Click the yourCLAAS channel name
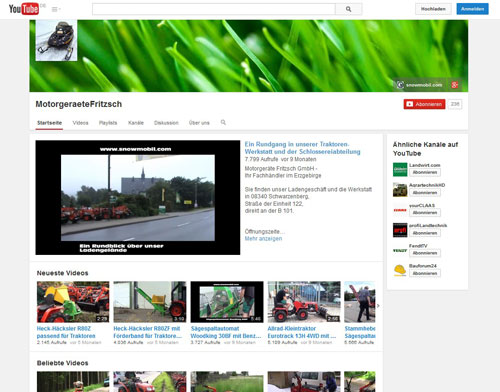Image resolution: width=500 pixels, height=392 pixels. coord(422,205)
